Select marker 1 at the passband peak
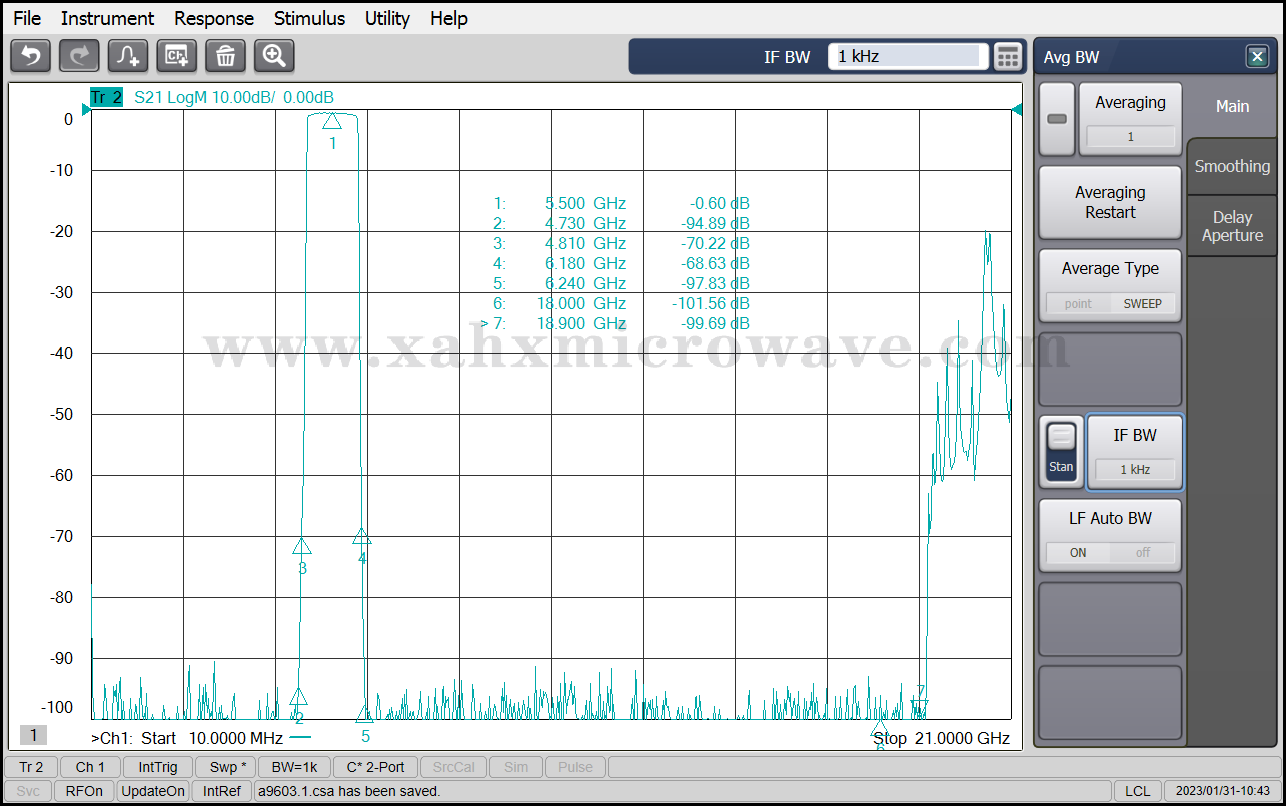This screenshot has width=1286, height=806. tap(332, 121)
